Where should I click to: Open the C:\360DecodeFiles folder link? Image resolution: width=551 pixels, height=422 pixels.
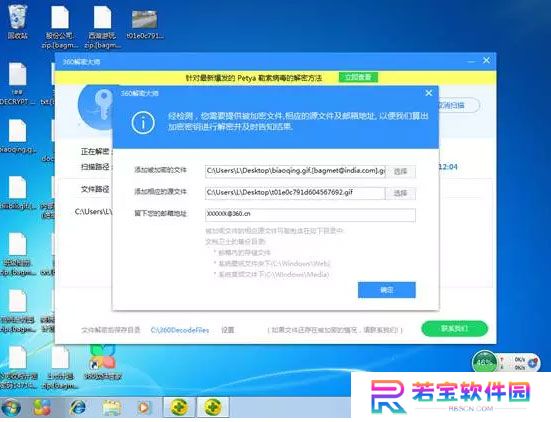[180, 330]
